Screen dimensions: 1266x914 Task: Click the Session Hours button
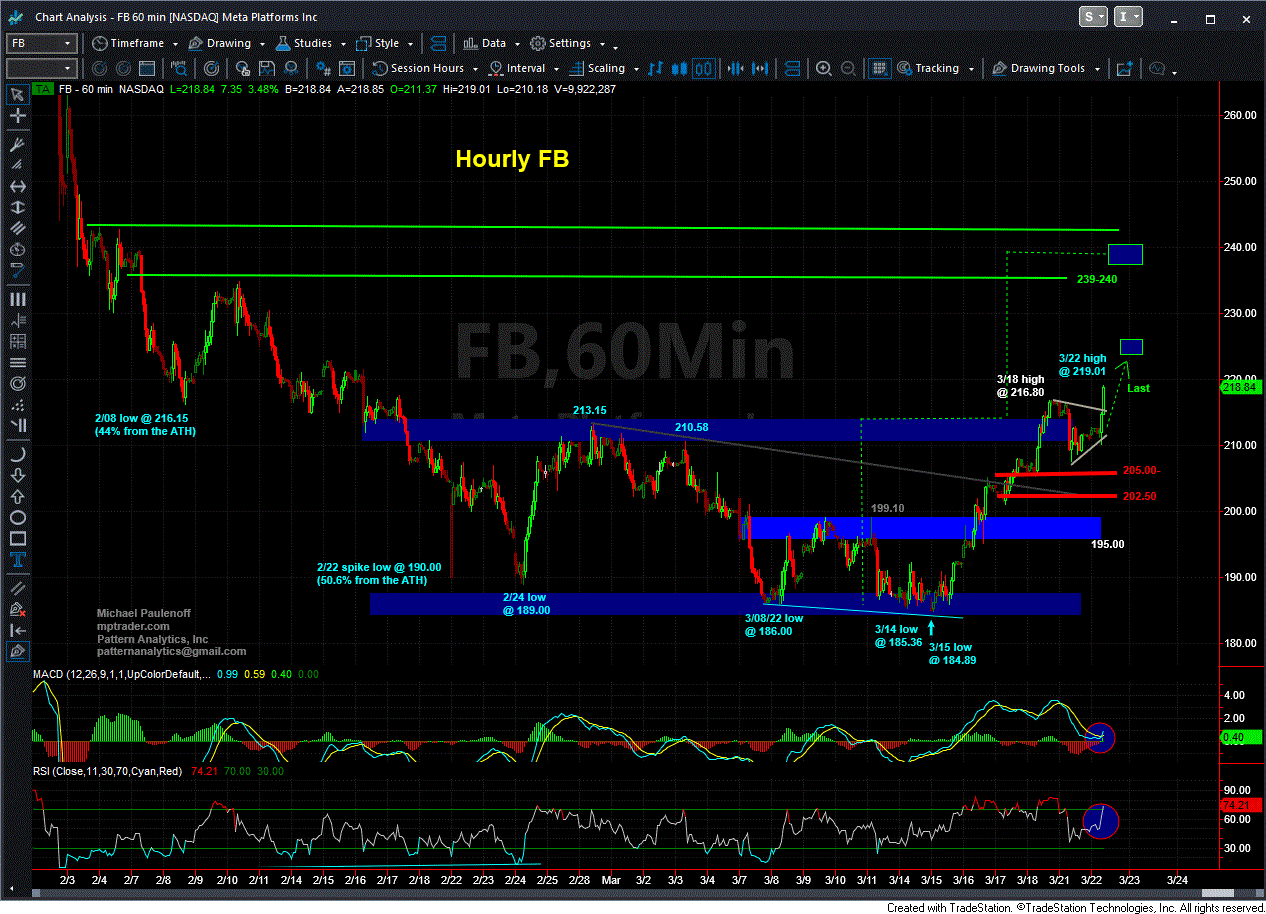pyautogui.click(x=419, y=68)
